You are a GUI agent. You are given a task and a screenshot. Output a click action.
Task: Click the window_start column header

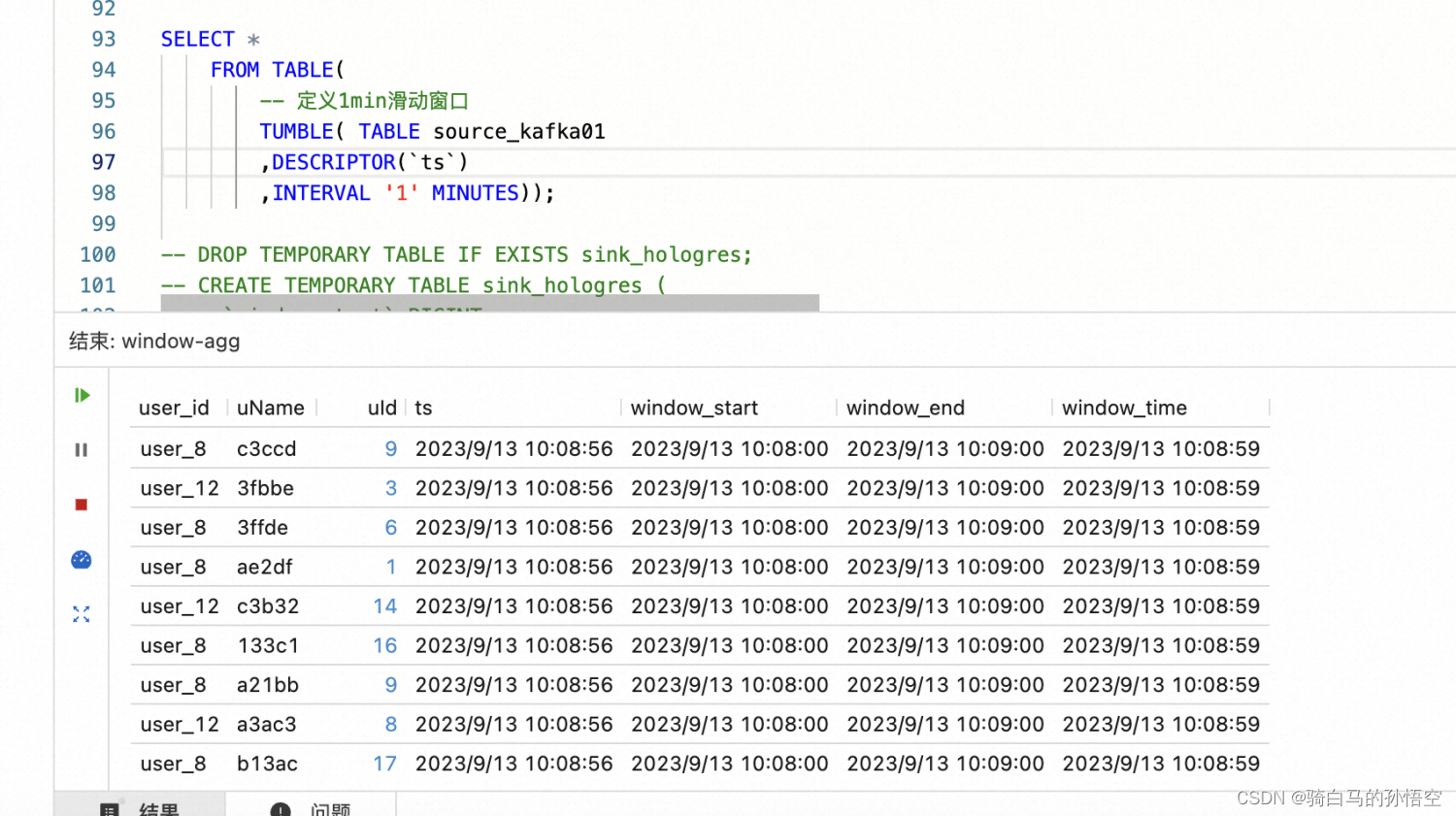point(694,408)
